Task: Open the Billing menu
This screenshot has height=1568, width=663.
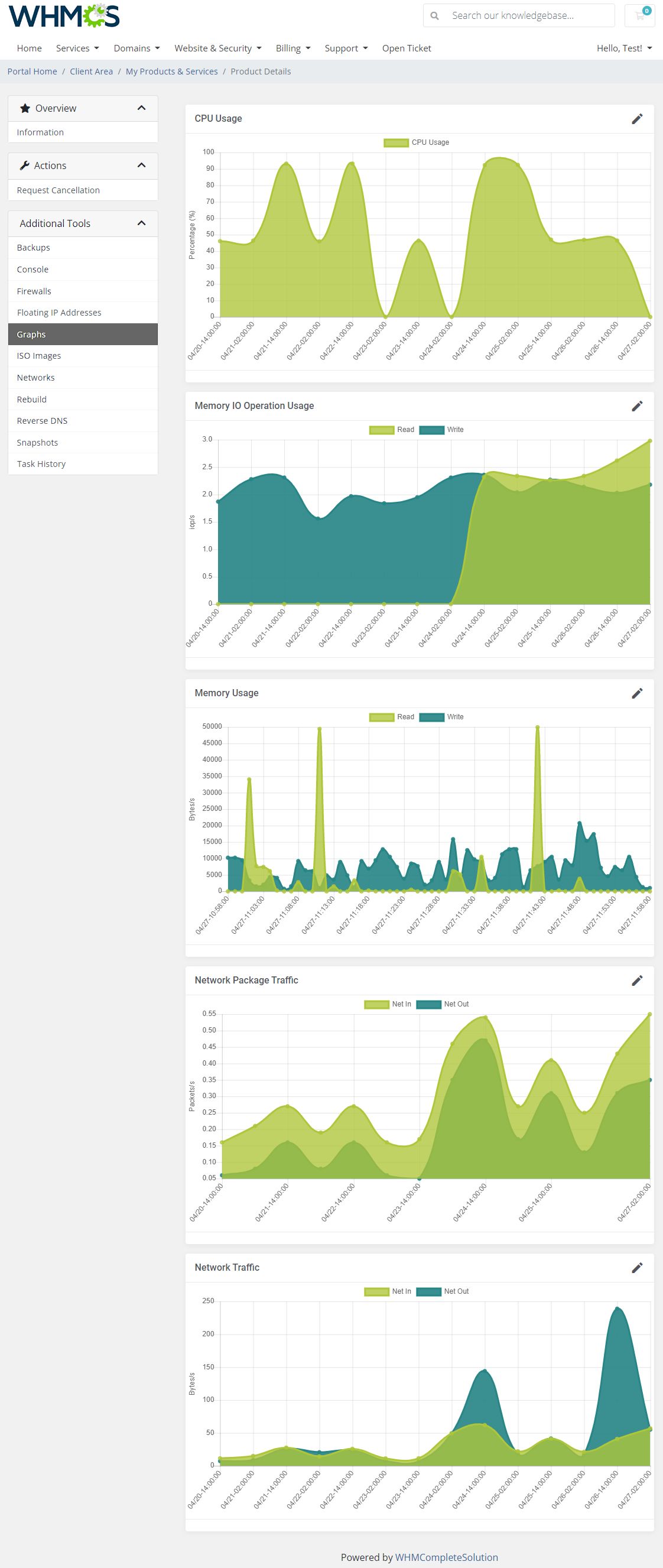Action: tap(293, 48)
